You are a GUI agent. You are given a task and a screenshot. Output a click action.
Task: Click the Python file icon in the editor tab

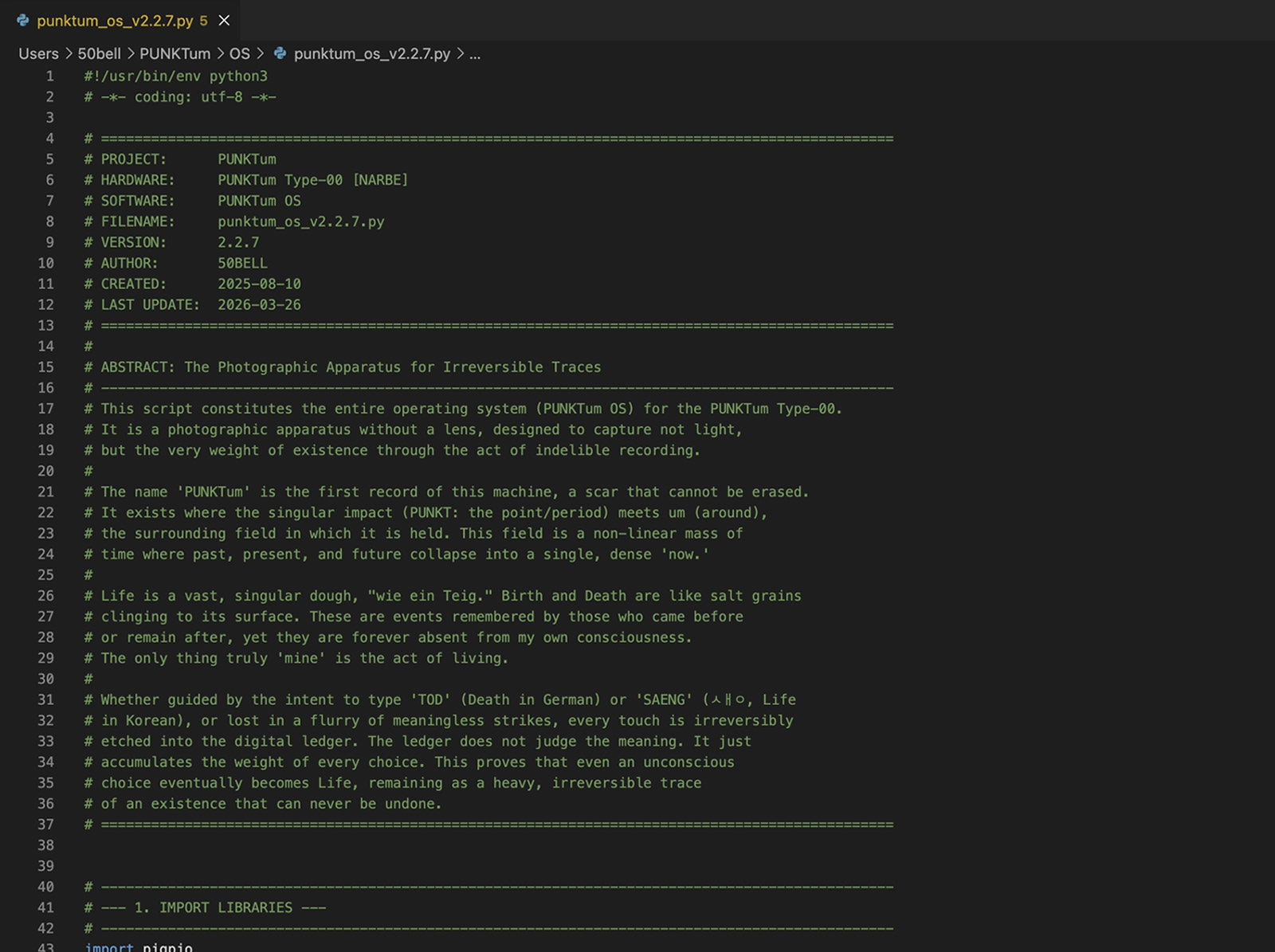23,20
